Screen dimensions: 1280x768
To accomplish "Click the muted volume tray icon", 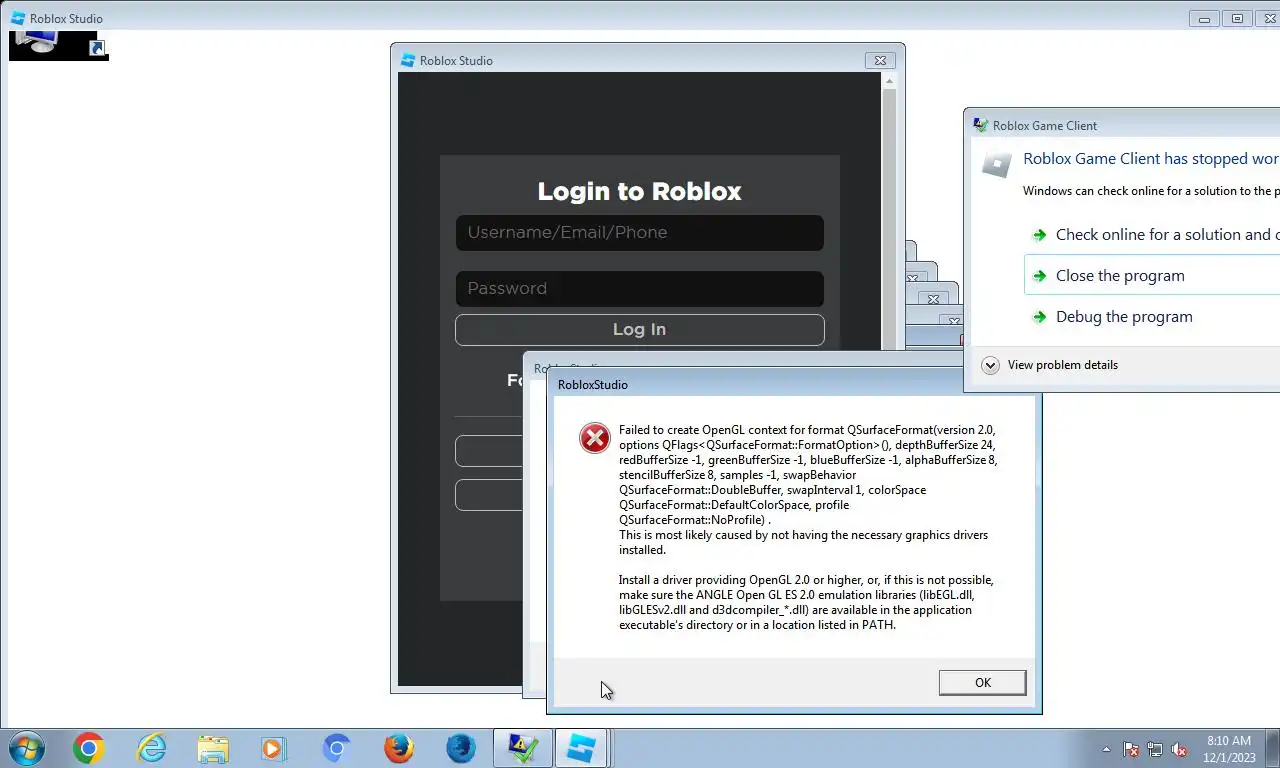I will (x=1179, y=749).
